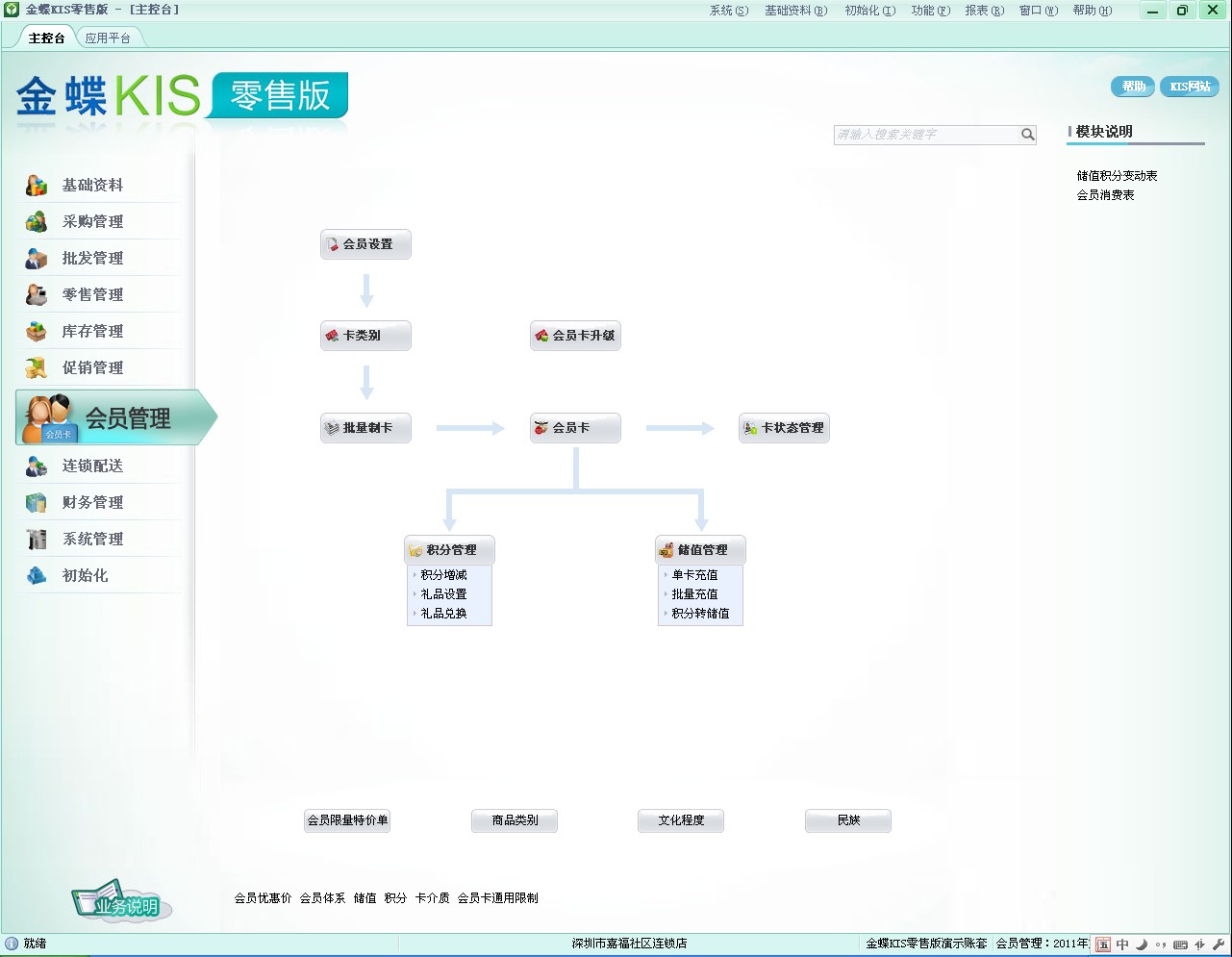The image size is (1232, 957).
Task: Click 商品类别 button
Action: [x=515, y=820]
